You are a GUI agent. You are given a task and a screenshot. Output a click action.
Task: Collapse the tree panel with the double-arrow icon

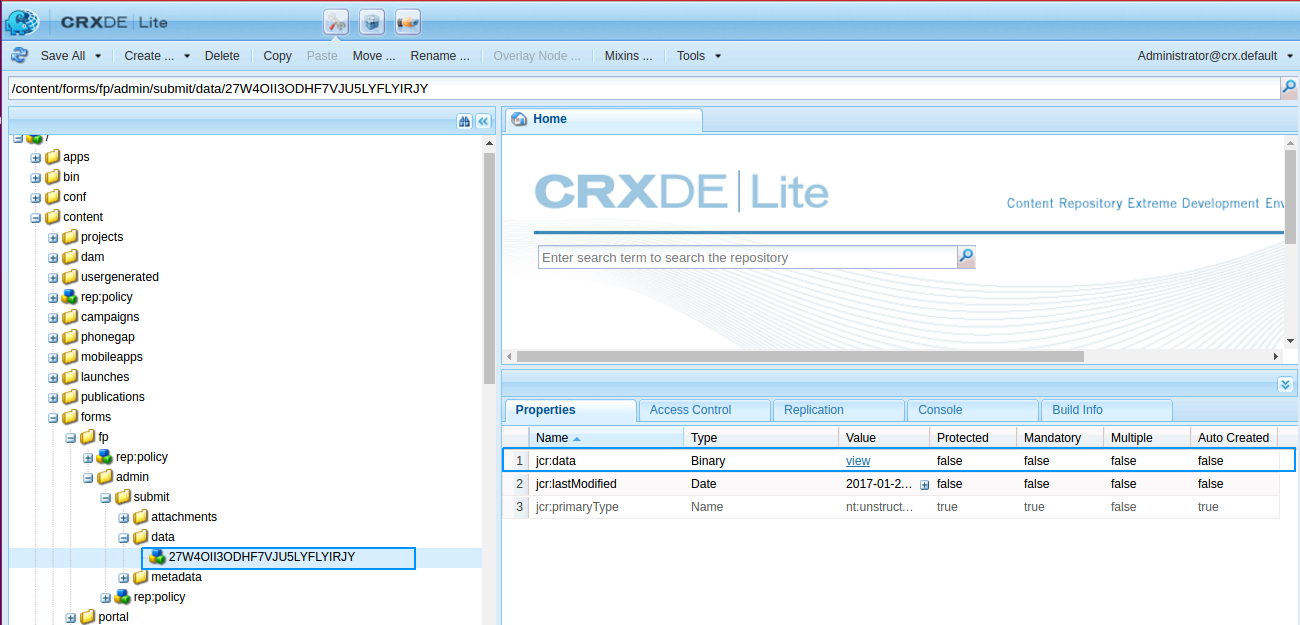point(483,121)
